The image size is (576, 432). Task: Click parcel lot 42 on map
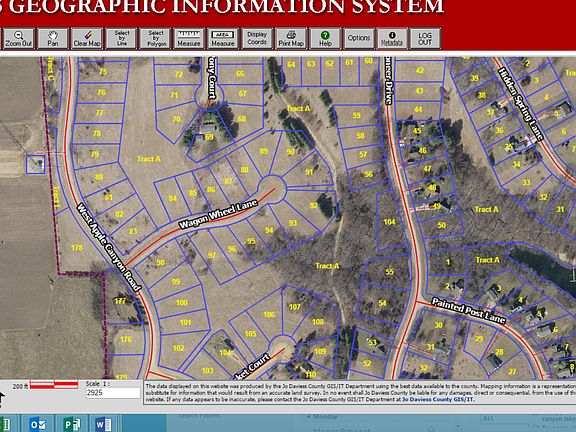tap(420, 71)
